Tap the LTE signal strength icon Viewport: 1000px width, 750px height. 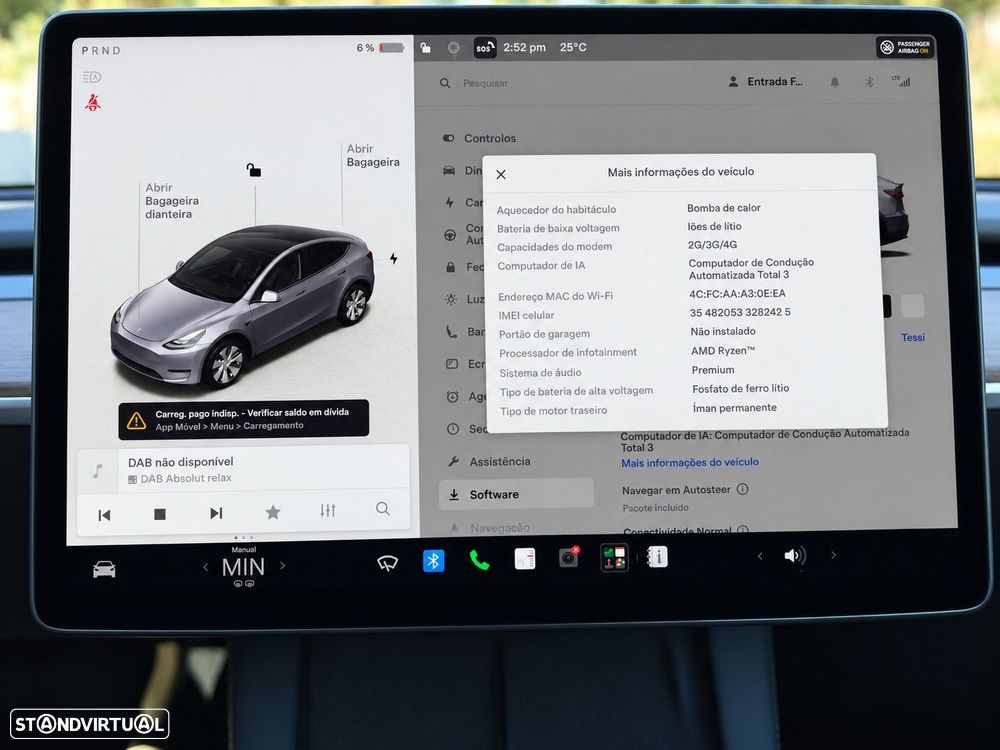[901, 81]
